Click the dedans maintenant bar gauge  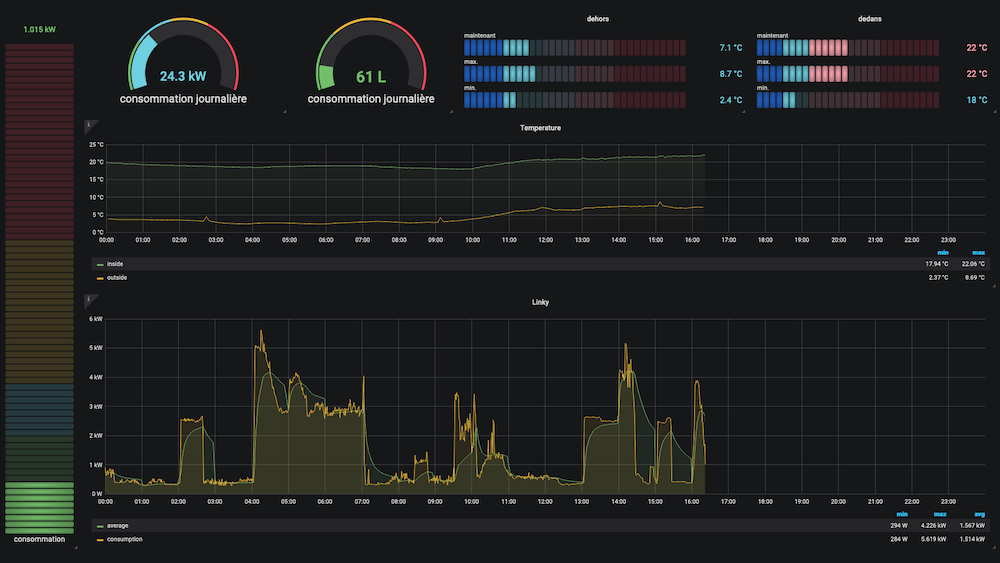click(x=848, y=48)
